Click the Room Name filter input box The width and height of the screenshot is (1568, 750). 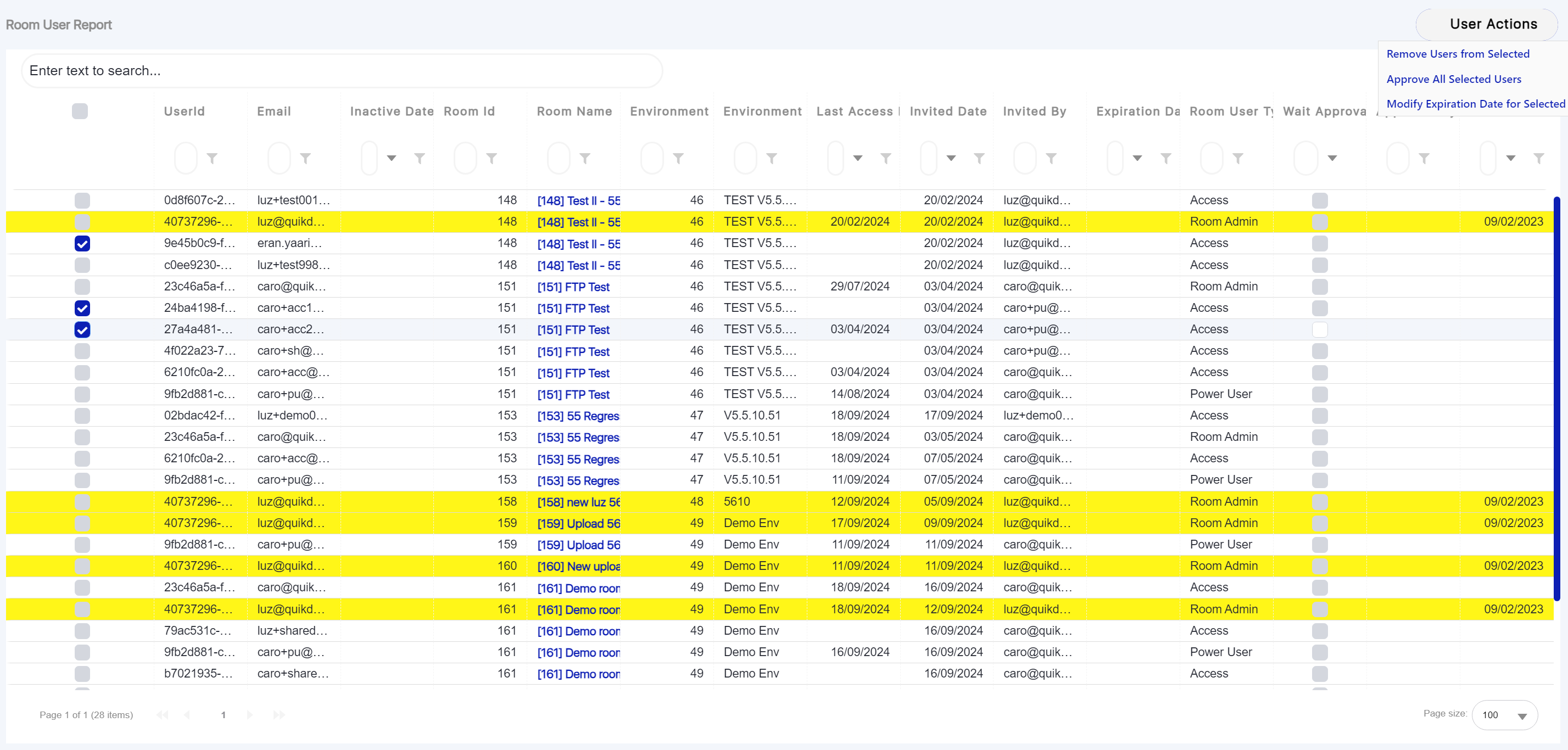coord(559,158)
